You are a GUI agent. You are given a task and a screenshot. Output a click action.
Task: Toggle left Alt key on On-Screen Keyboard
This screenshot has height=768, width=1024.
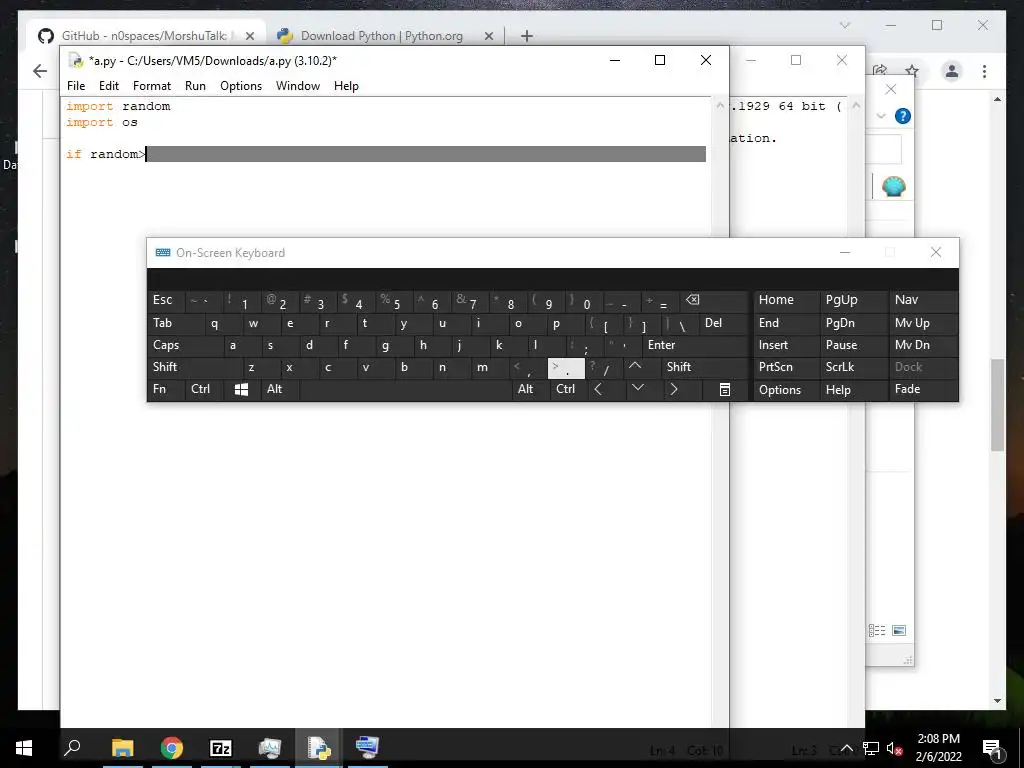tap(280, 389)
